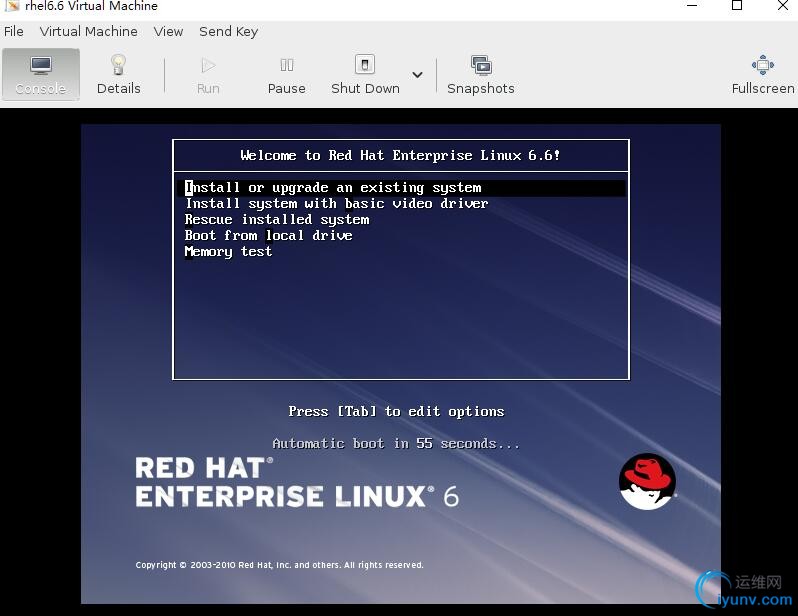798x616 pixels.
Task: Maximize the rhel6.6 Virtual Machine window
Action: pyautogui.click(x=736, y=6)
